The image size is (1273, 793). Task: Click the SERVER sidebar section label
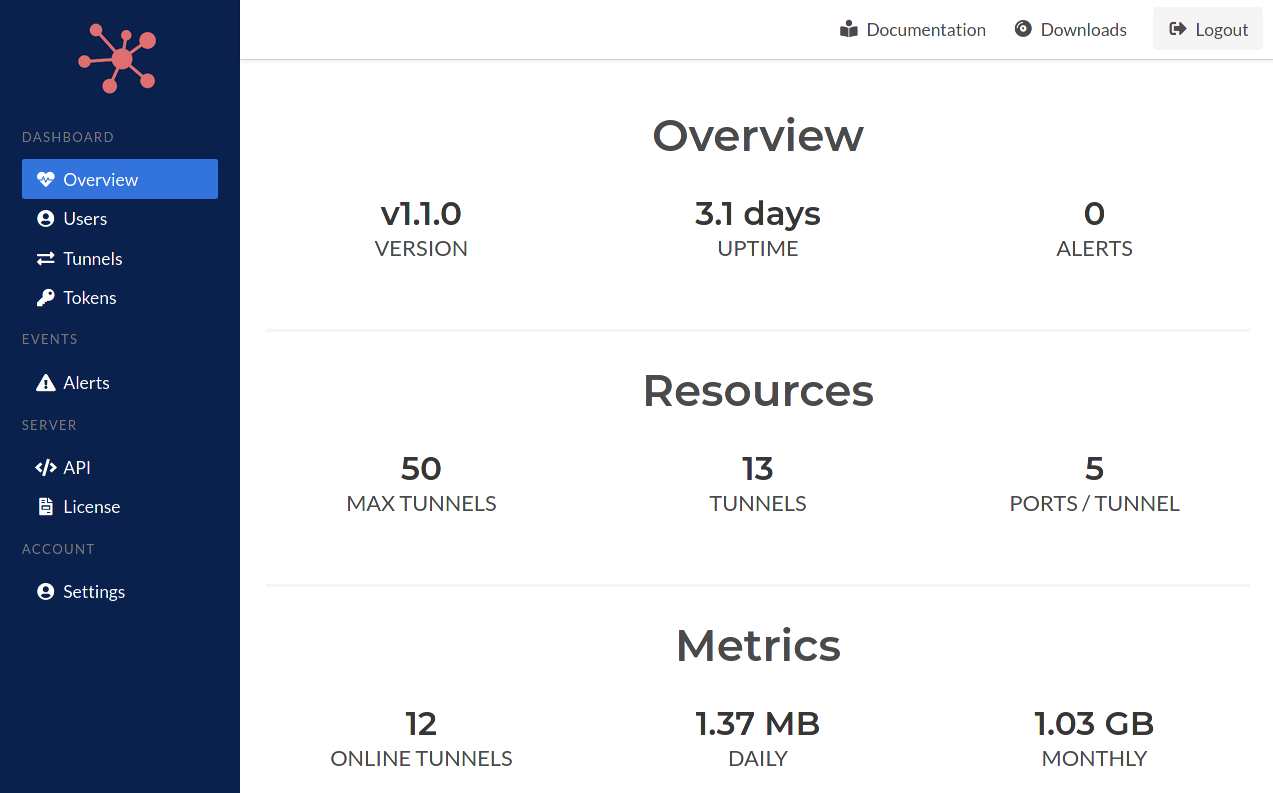50,425
